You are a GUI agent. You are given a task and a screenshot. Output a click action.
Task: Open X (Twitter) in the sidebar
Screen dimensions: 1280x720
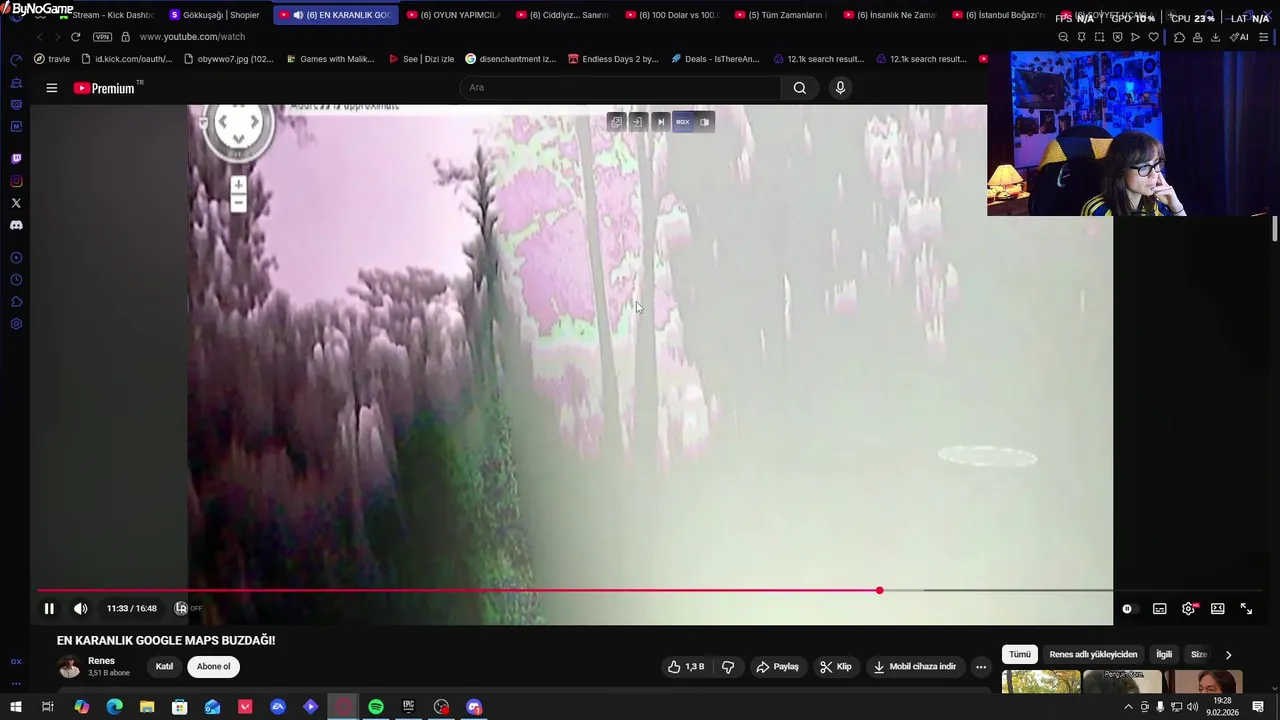pyautogui.click(x=16, y=203)
